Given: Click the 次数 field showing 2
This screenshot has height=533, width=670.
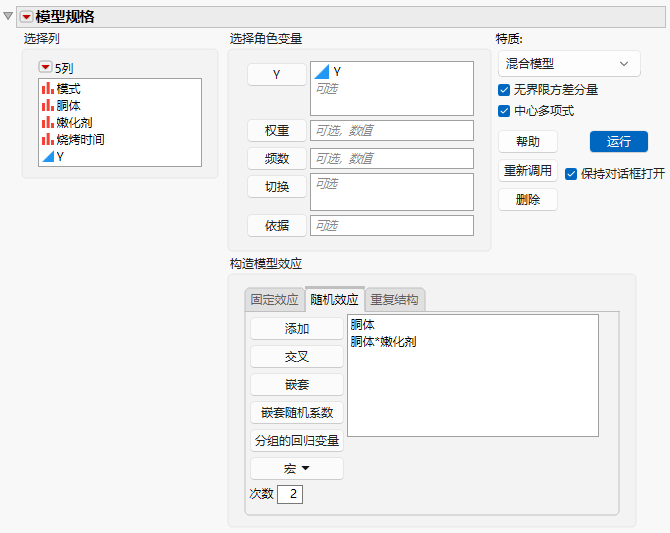Looking at the screenshot, I should (290, 494).
